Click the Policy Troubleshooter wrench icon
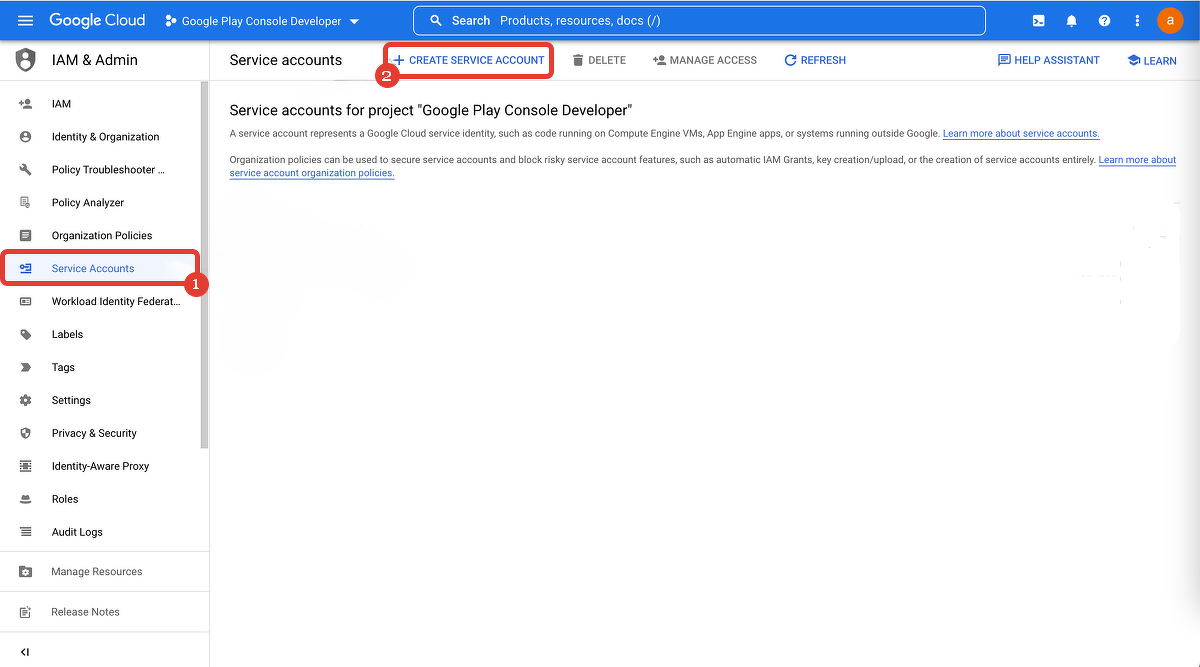The height and width of the screenshot is (667, 1200). click(x=26, y=170)
